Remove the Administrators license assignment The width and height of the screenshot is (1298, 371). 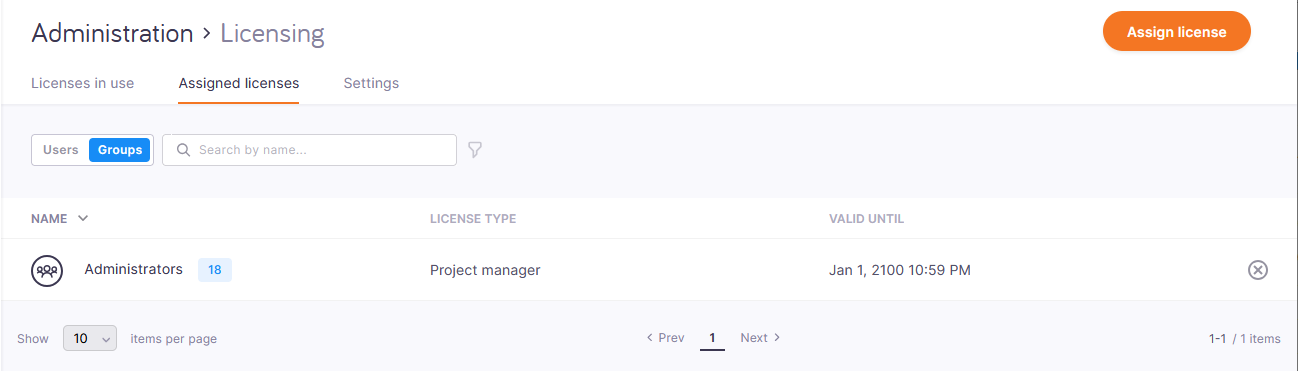(1258, 270)
